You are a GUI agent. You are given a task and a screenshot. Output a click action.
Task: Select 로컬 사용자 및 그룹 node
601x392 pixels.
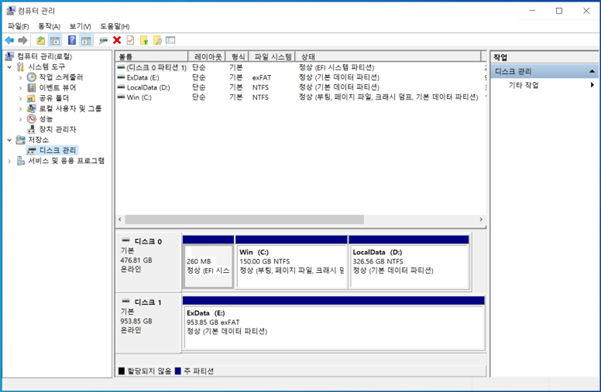[x=70, y=108]
